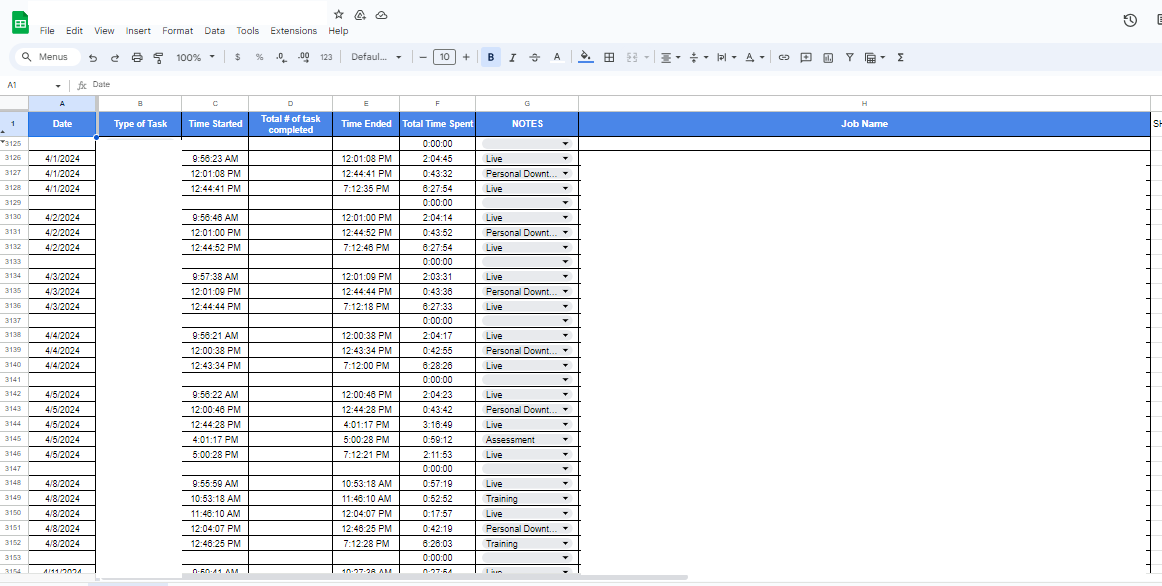
Task: Open the Insert menu
Action: 139,31
